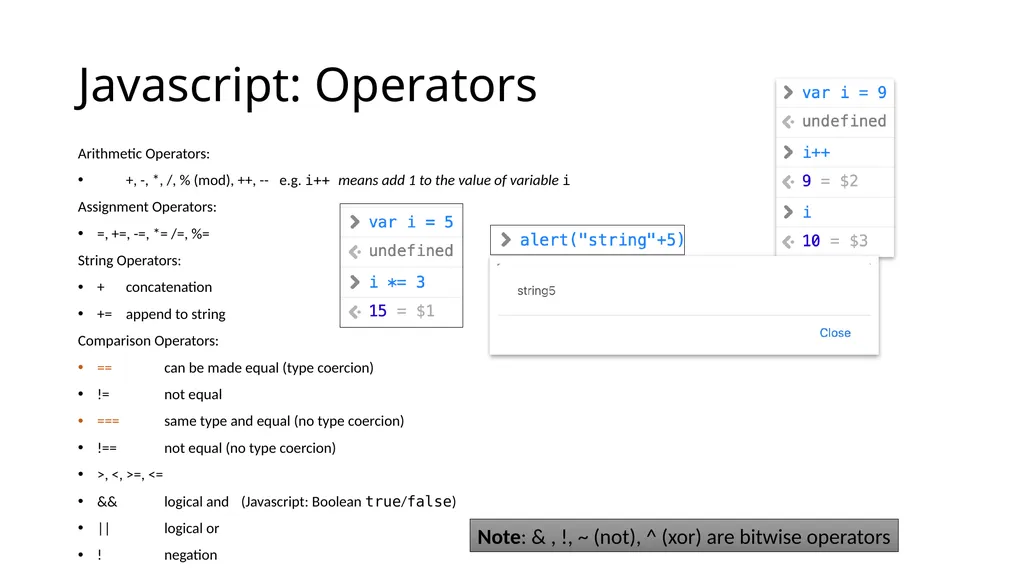1024x575 pixels.
Task: Click the bitwise operators Note box
Action: (684, 536)
